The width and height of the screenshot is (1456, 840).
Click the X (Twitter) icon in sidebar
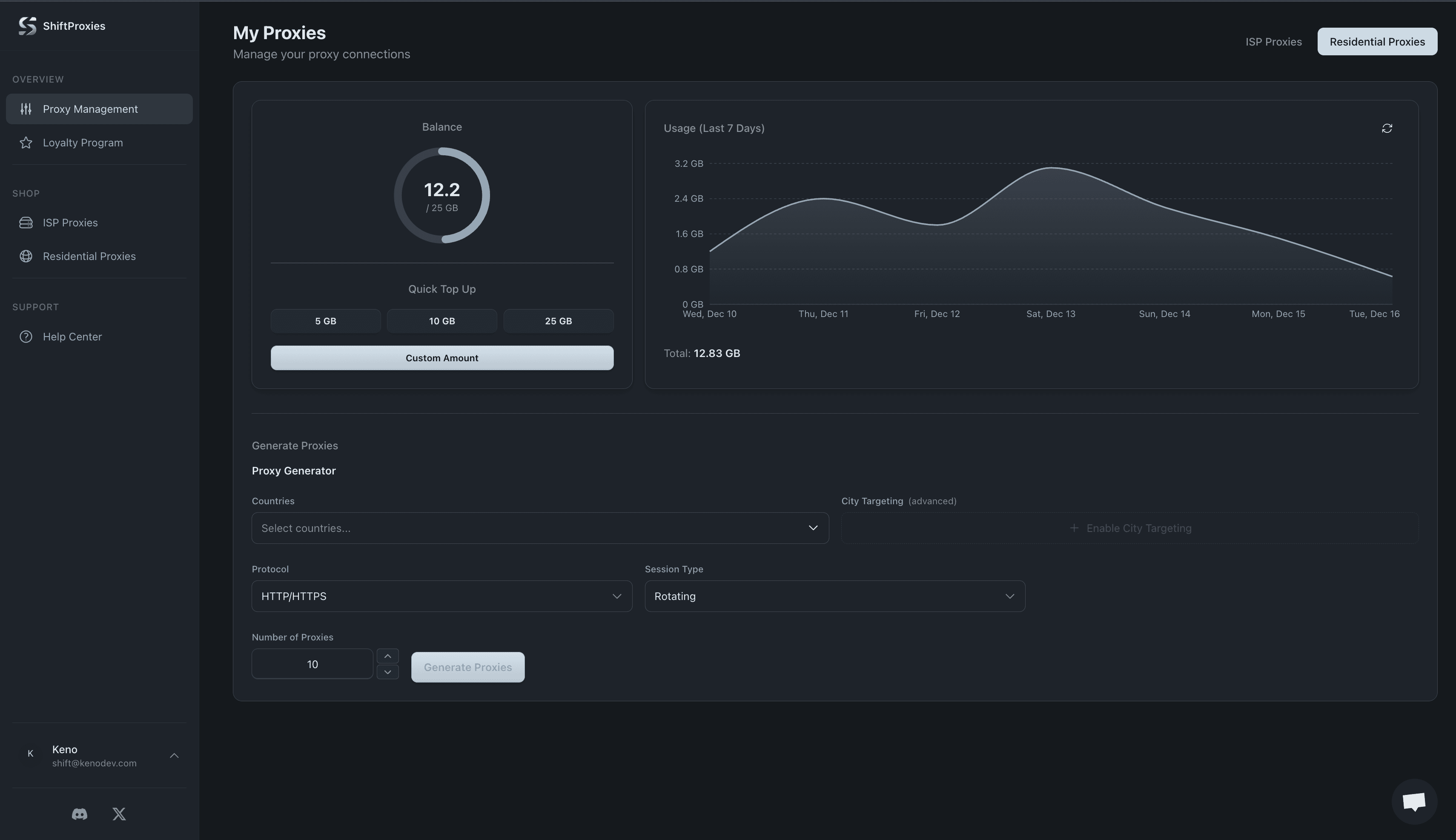coord(118,814)
